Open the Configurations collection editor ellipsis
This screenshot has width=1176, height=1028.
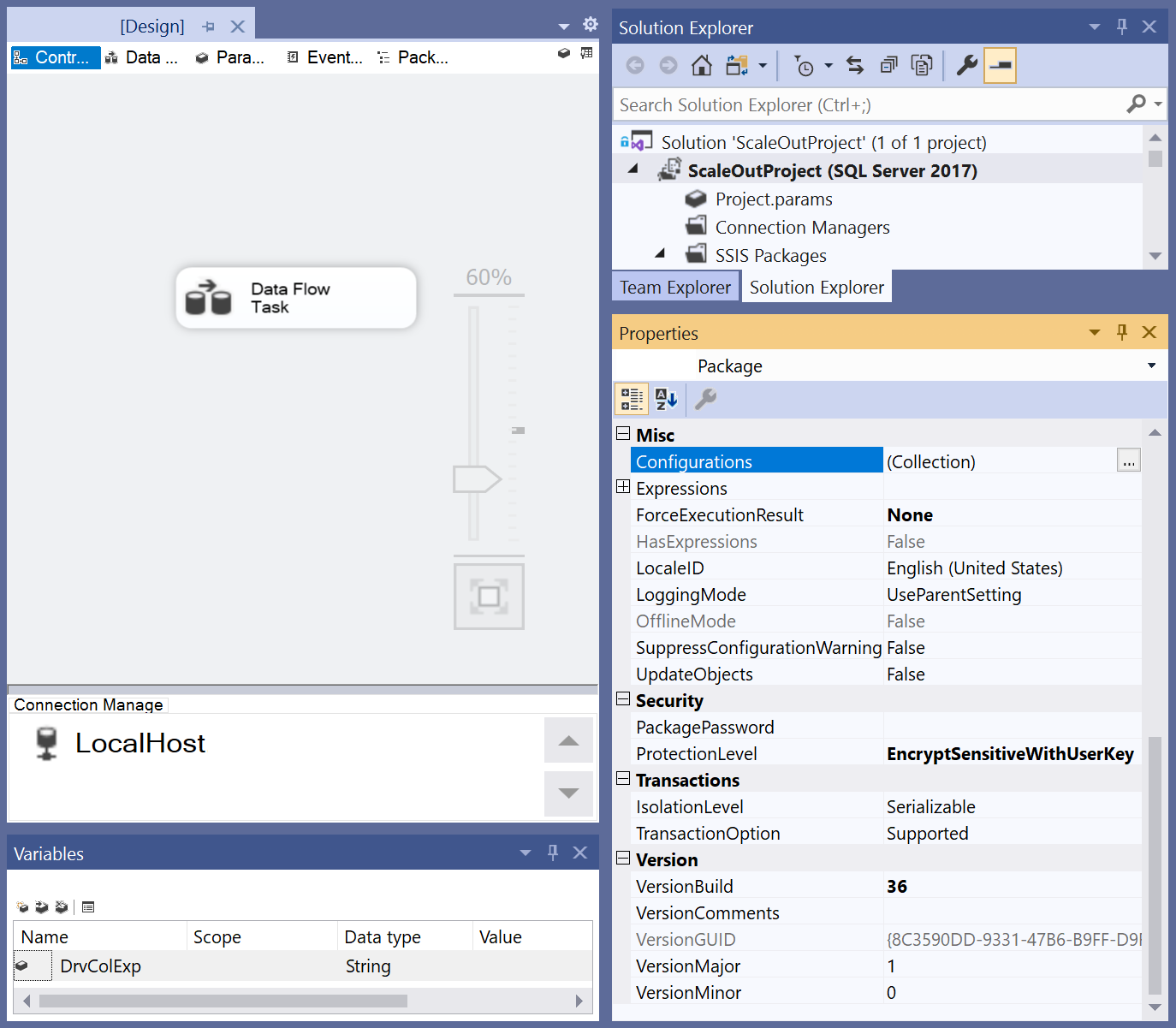coord(1128,461)
